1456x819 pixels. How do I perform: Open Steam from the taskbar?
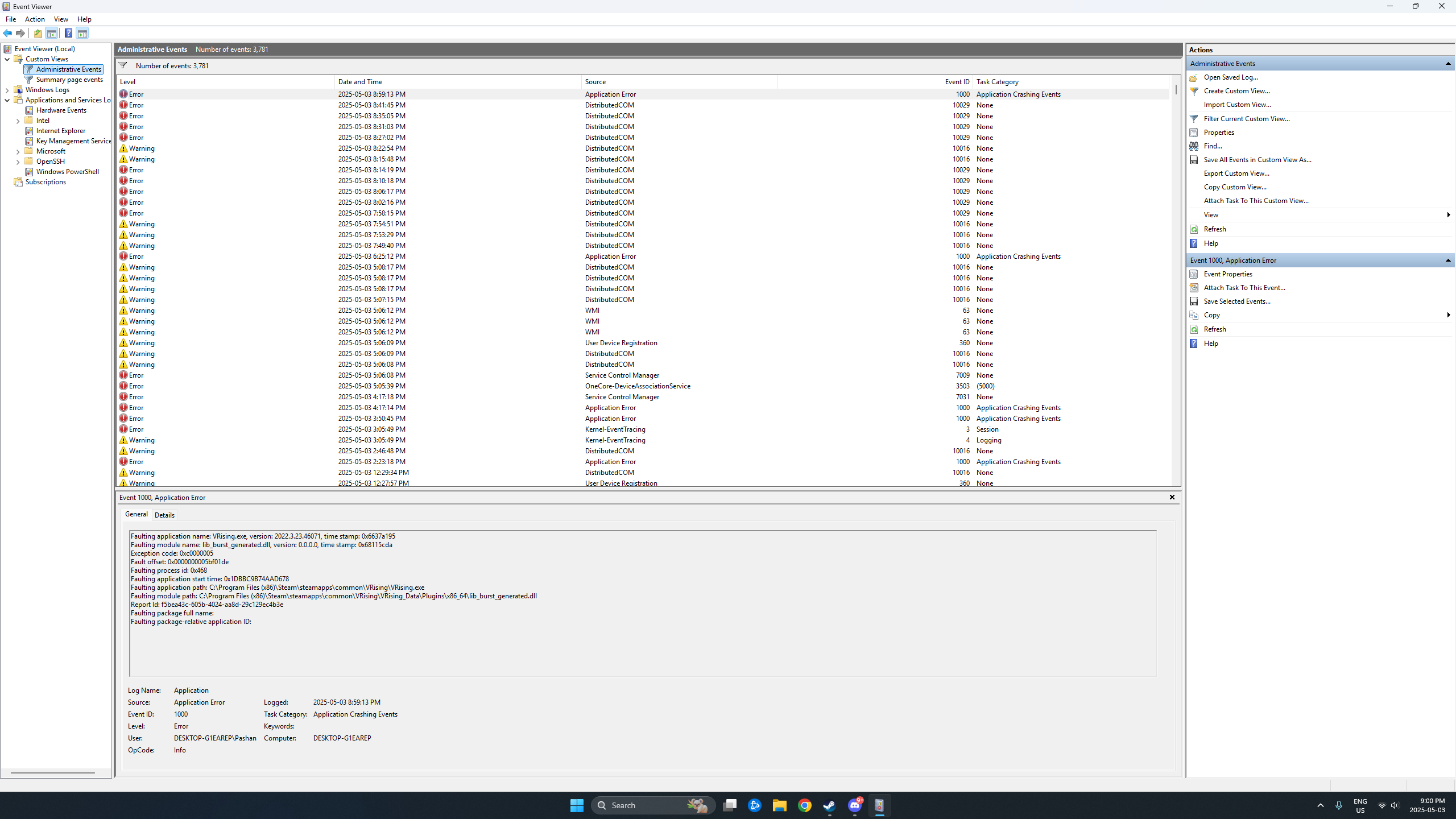click(x=829, y=805)
